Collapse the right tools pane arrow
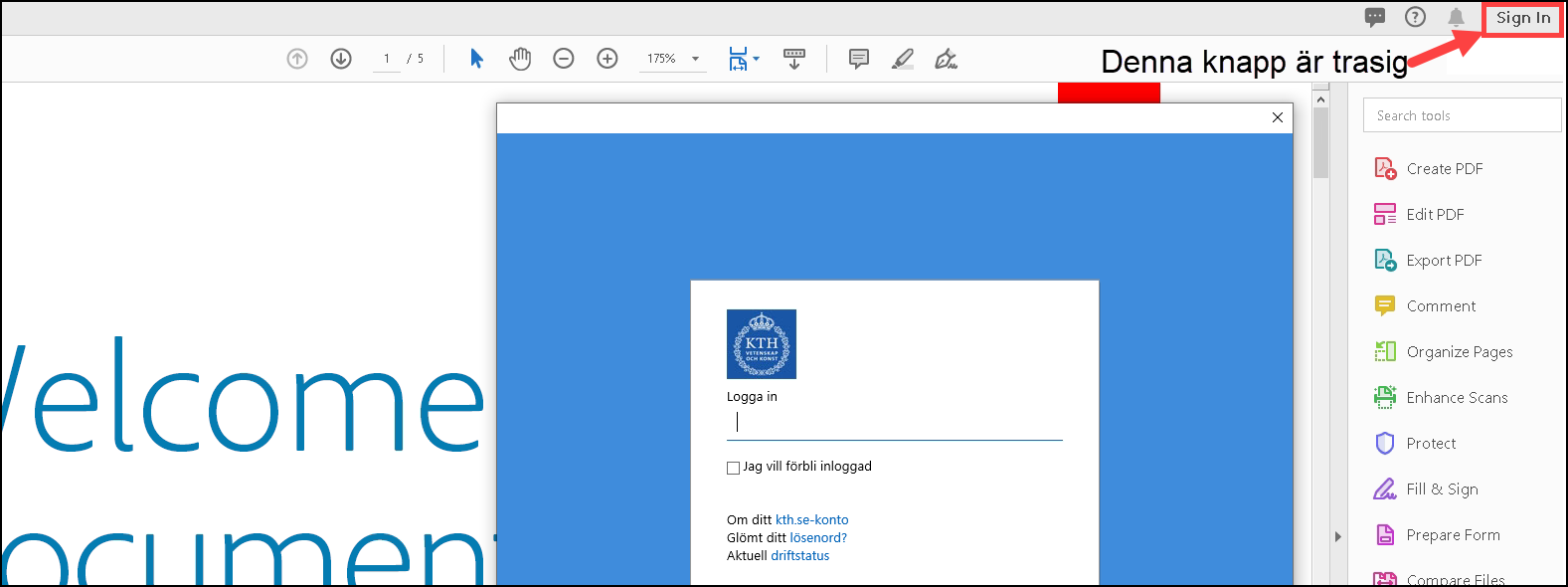Screen dimensions: 1568x587 tap(1338, 536)
